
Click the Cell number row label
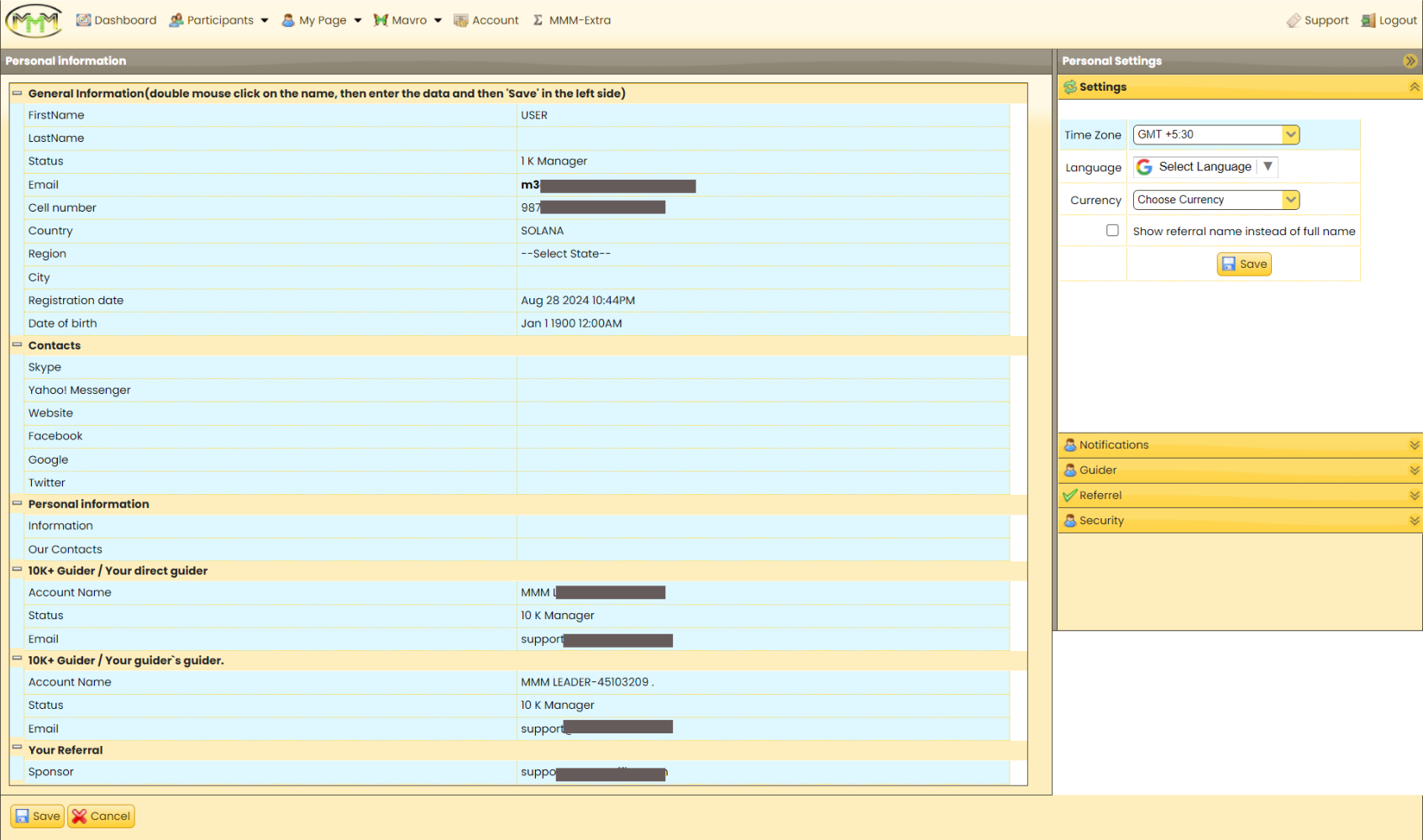coord(62,207)
